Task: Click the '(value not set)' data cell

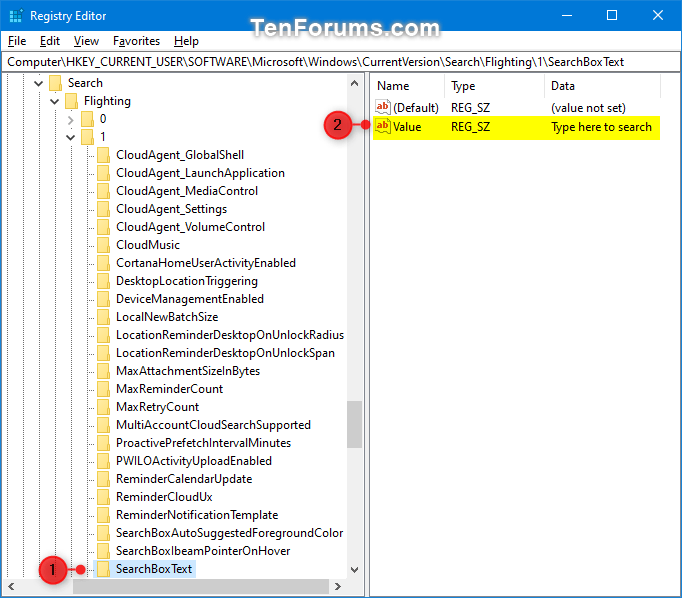Action: coord(588,108)
